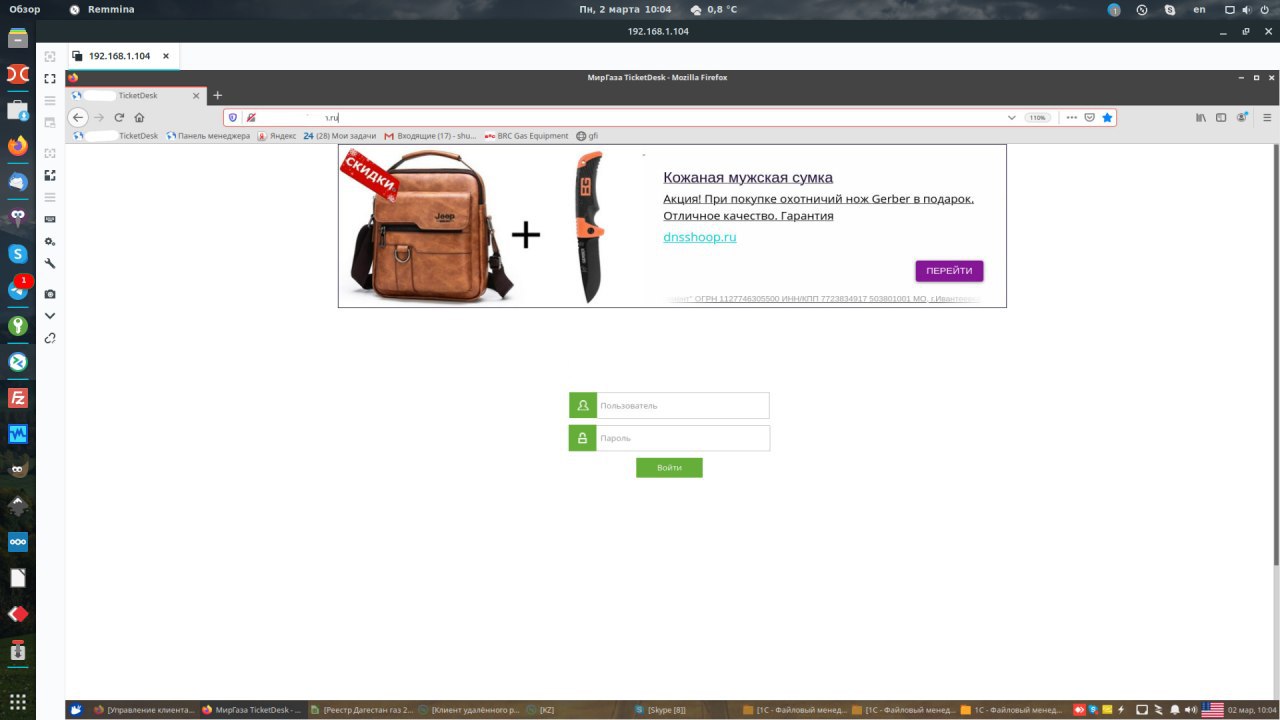1280x720 pixels.
Task: Toggle Remmina scaled mode icon
Action: pos(50,175)
